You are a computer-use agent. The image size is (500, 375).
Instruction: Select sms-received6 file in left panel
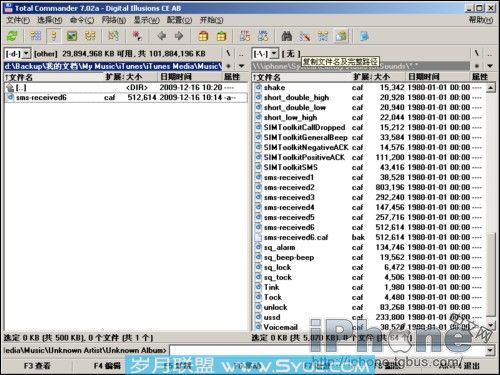pyautogui.click(x=126, y=97)
